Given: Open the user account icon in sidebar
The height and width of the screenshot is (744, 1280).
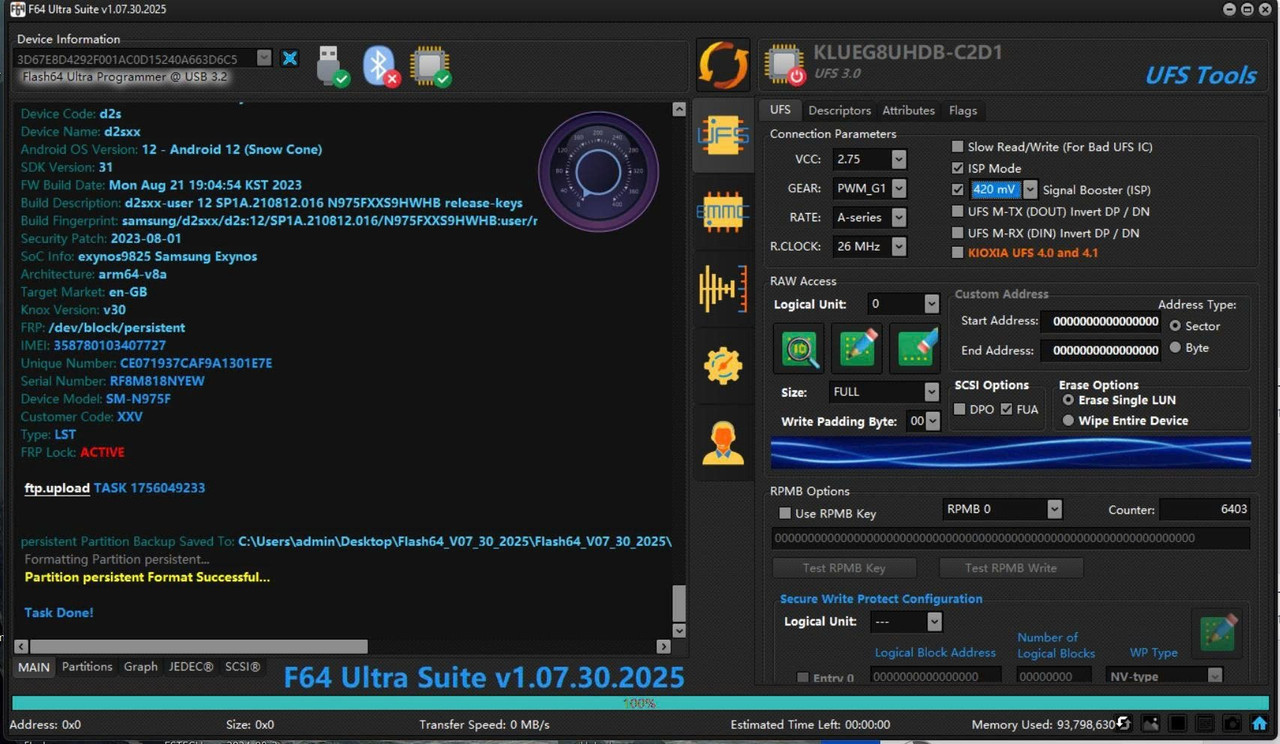Looking at the screenshot, I should (723, 443).
